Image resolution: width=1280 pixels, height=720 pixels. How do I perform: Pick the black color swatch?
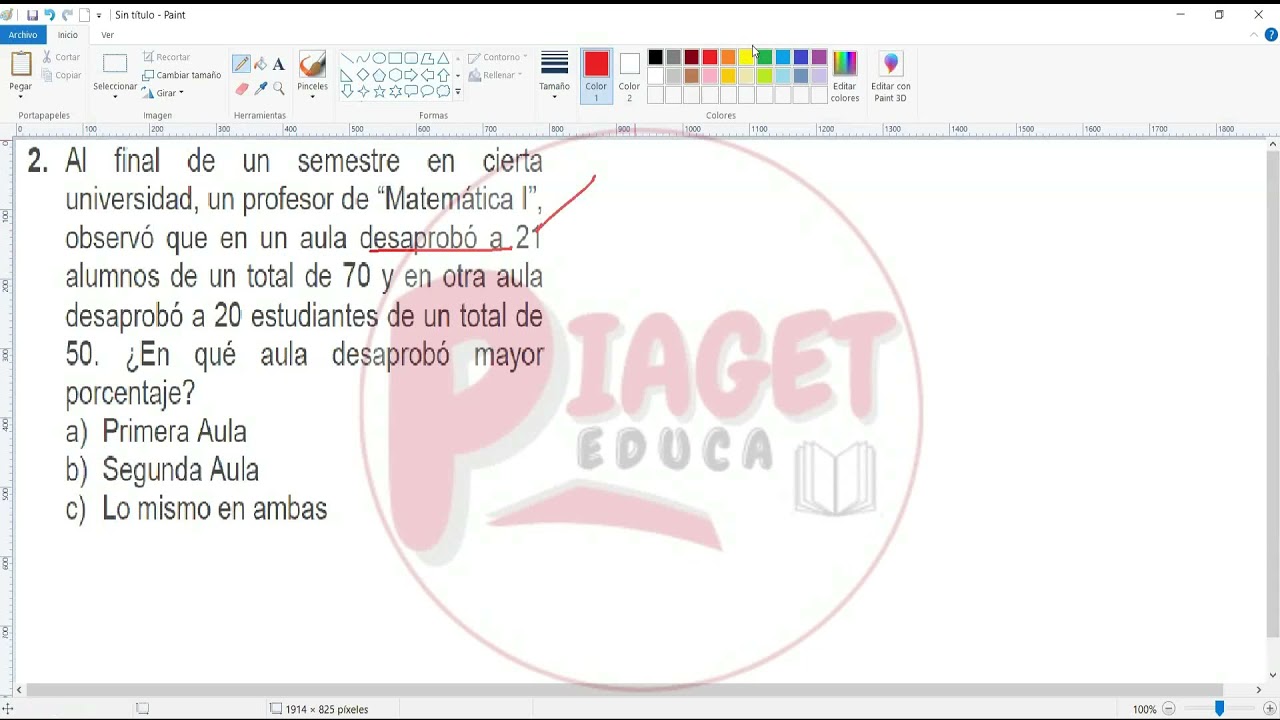(655, 57)
